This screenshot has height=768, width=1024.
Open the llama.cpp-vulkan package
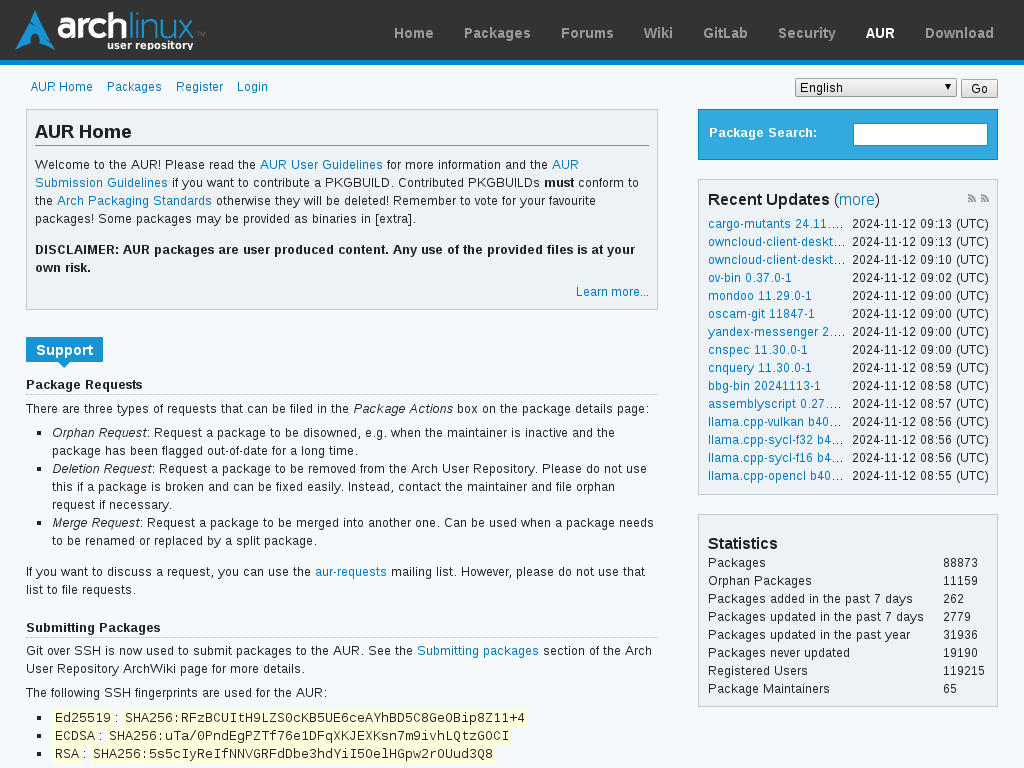[x=775, y=422]
